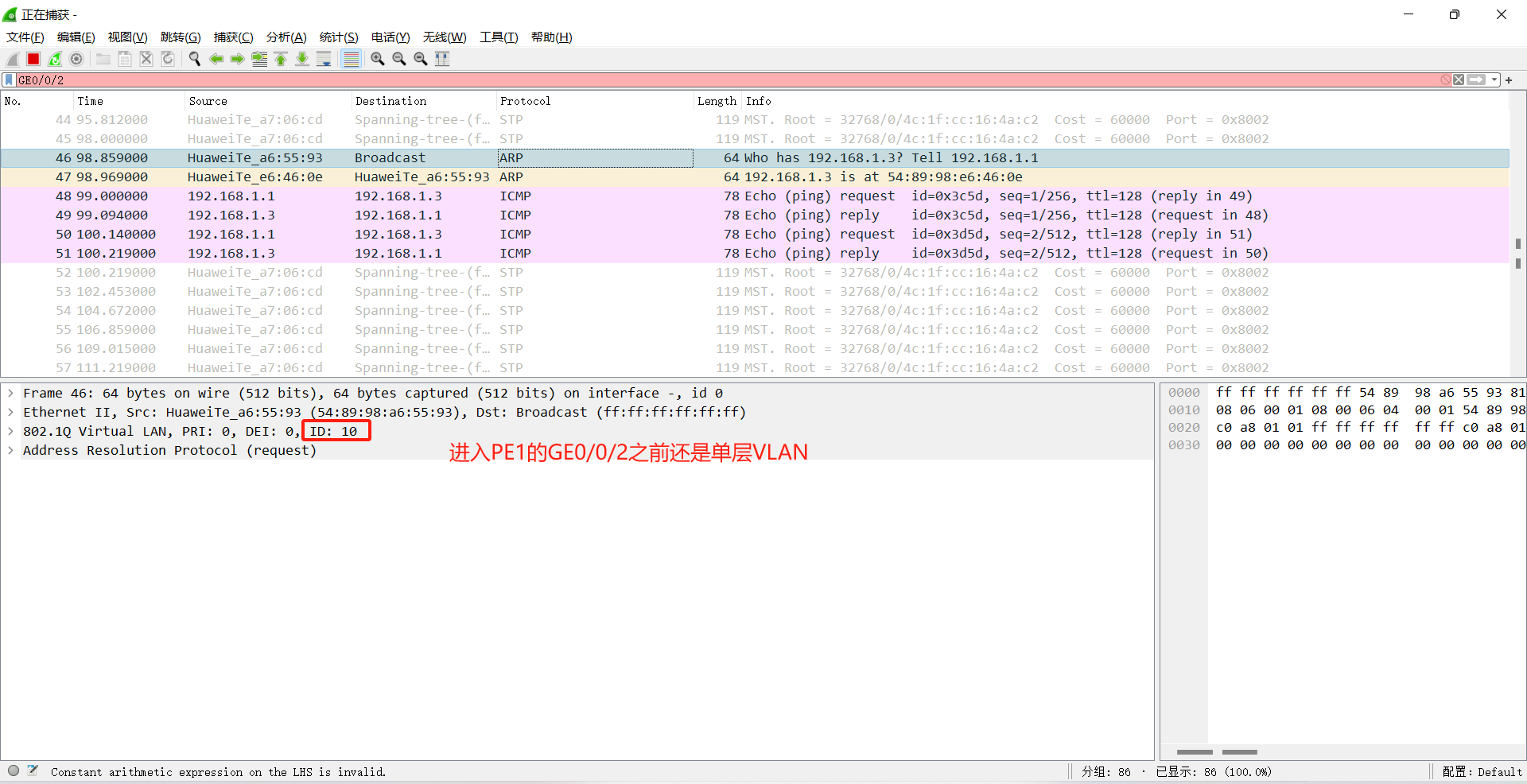
Task: Click the close capture file icon
Action: pos(146,59)
